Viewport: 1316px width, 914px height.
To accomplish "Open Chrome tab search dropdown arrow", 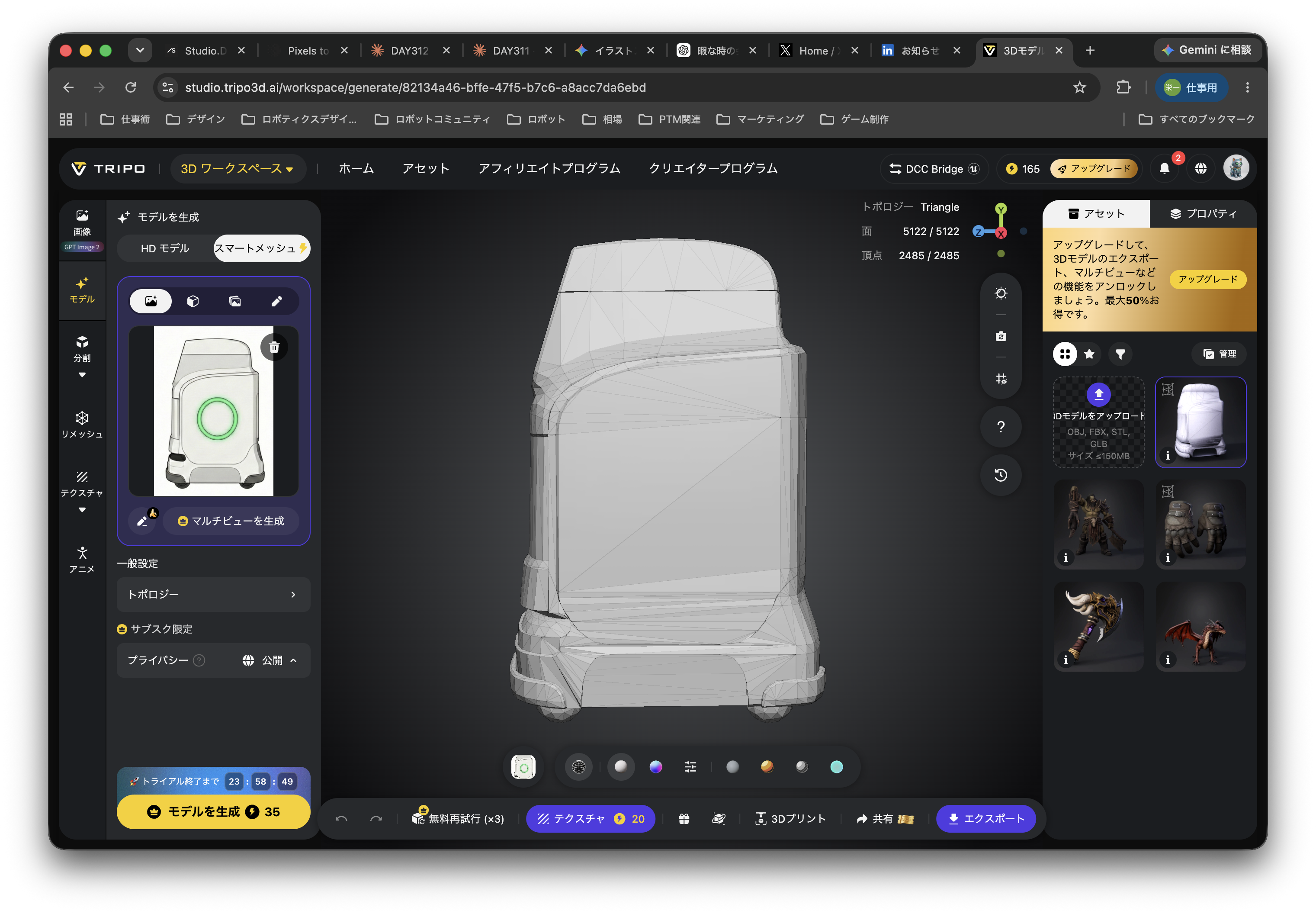I will pyautogui.click(x=140, y=50).
